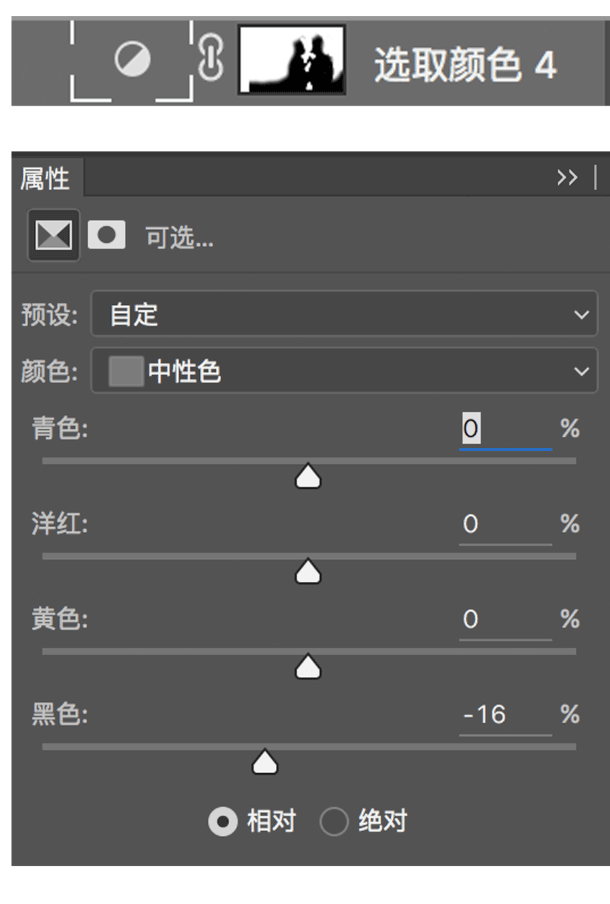The height and width of the screenshot is (904, 610).
Task: Select the layer mask thumbnail
Action: [x=292, y=60]
